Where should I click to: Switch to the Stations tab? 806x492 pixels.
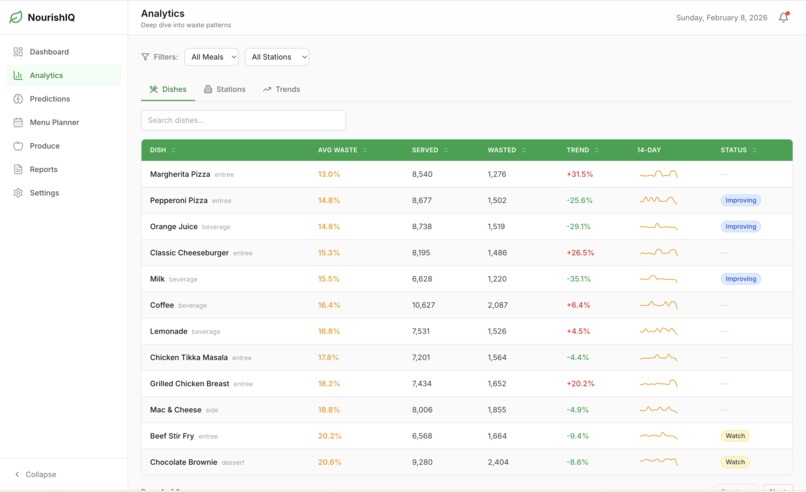coord(225,89)
